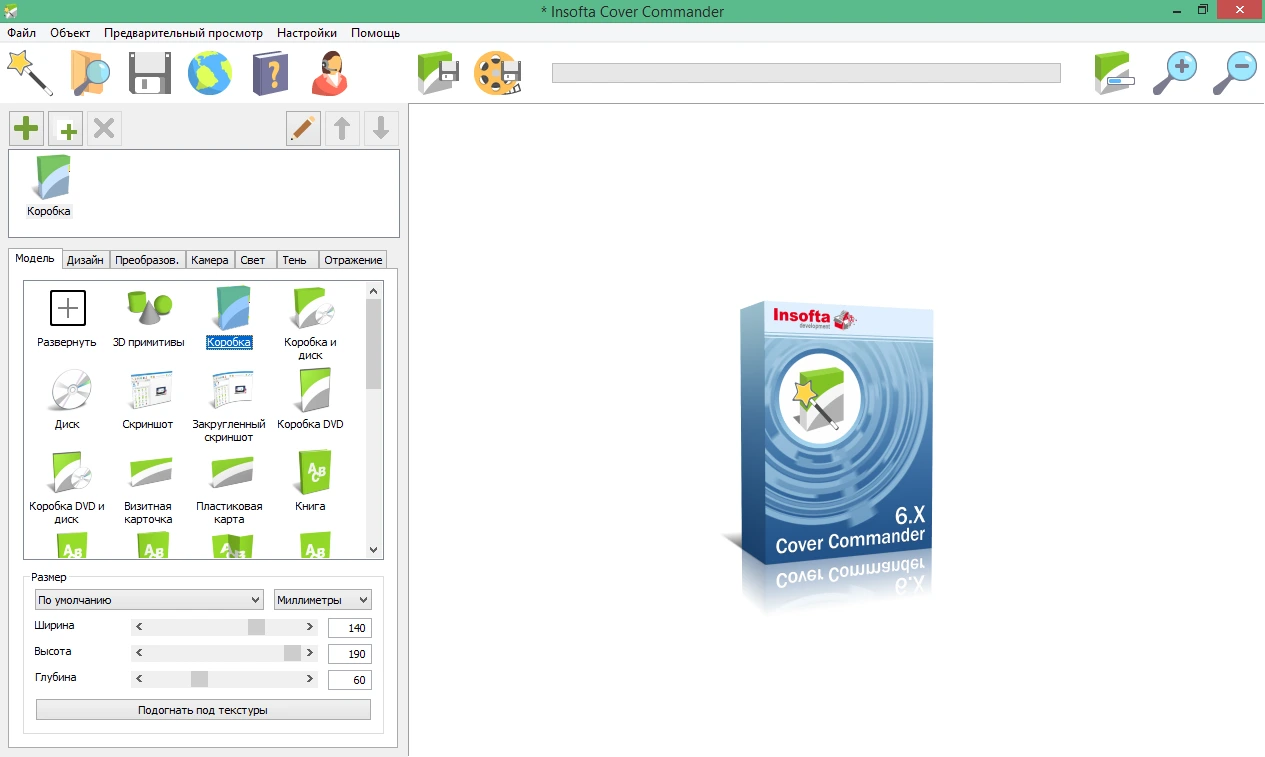
Task: Delete object with grey X icon
Action: point(104,129)
